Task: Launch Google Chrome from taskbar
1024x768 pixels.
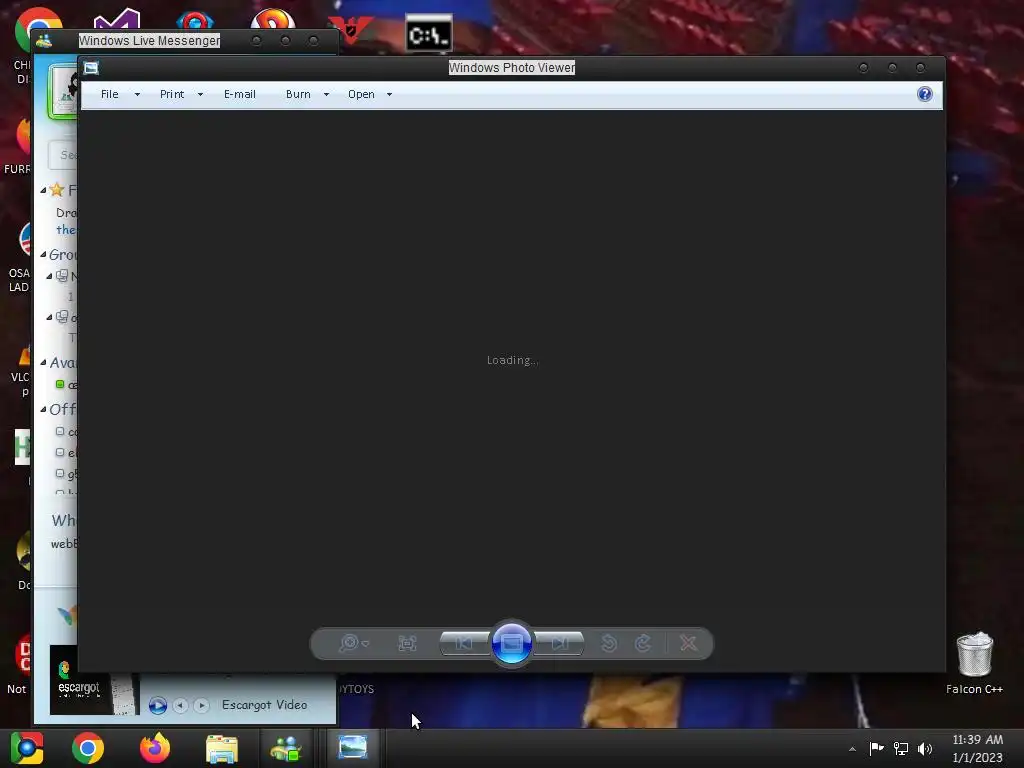Action: point(88,748)
